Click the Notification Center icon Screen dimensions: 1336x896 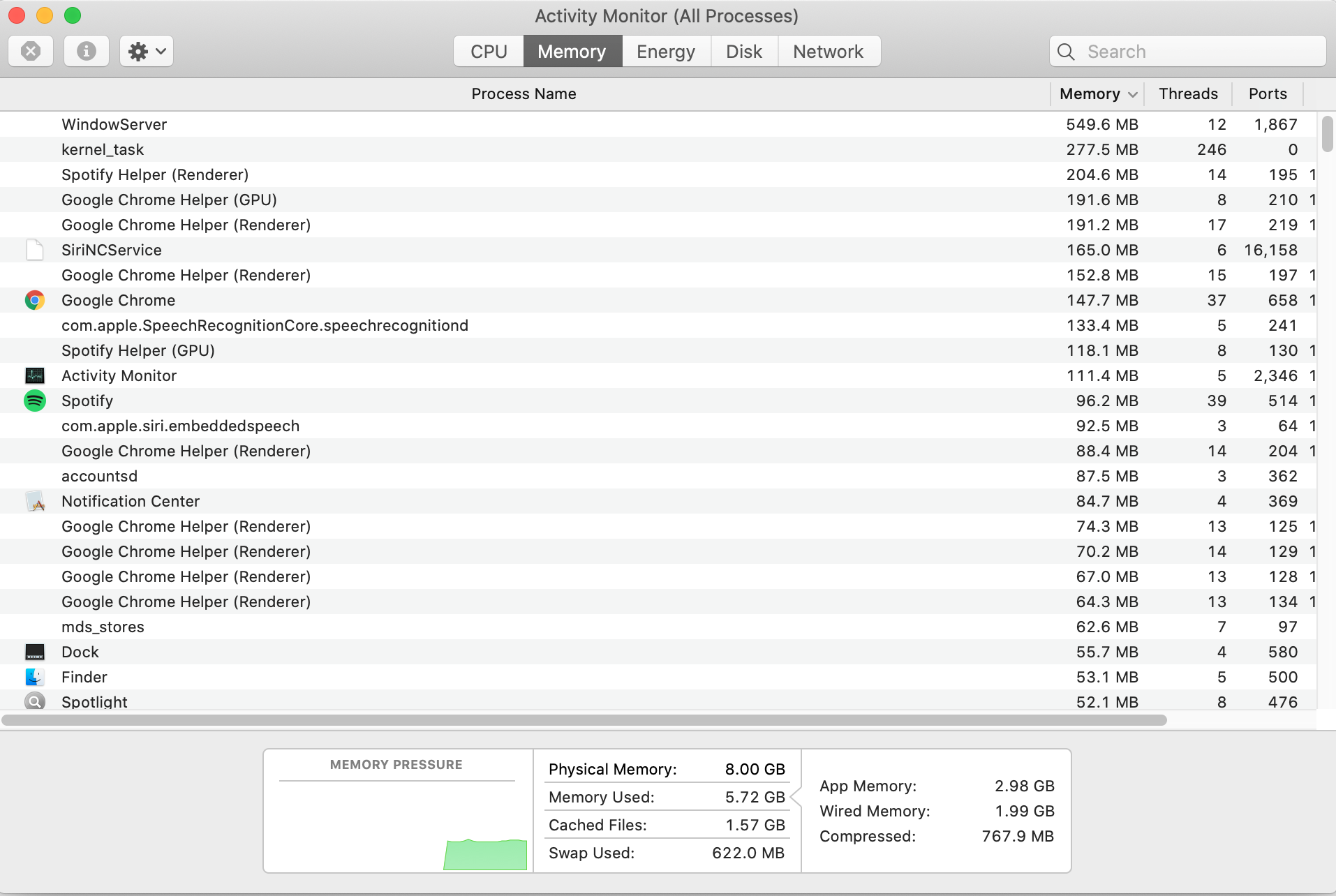(x=35, y=501)
